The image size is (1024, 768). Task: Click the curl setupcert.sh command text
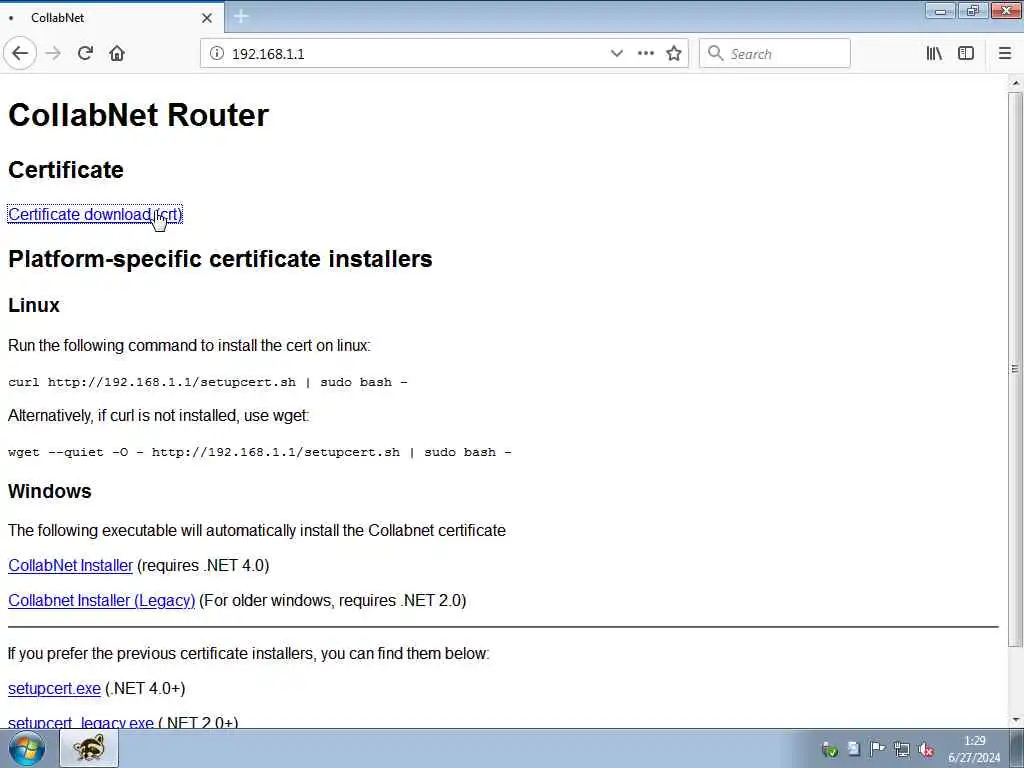point(208,382)
